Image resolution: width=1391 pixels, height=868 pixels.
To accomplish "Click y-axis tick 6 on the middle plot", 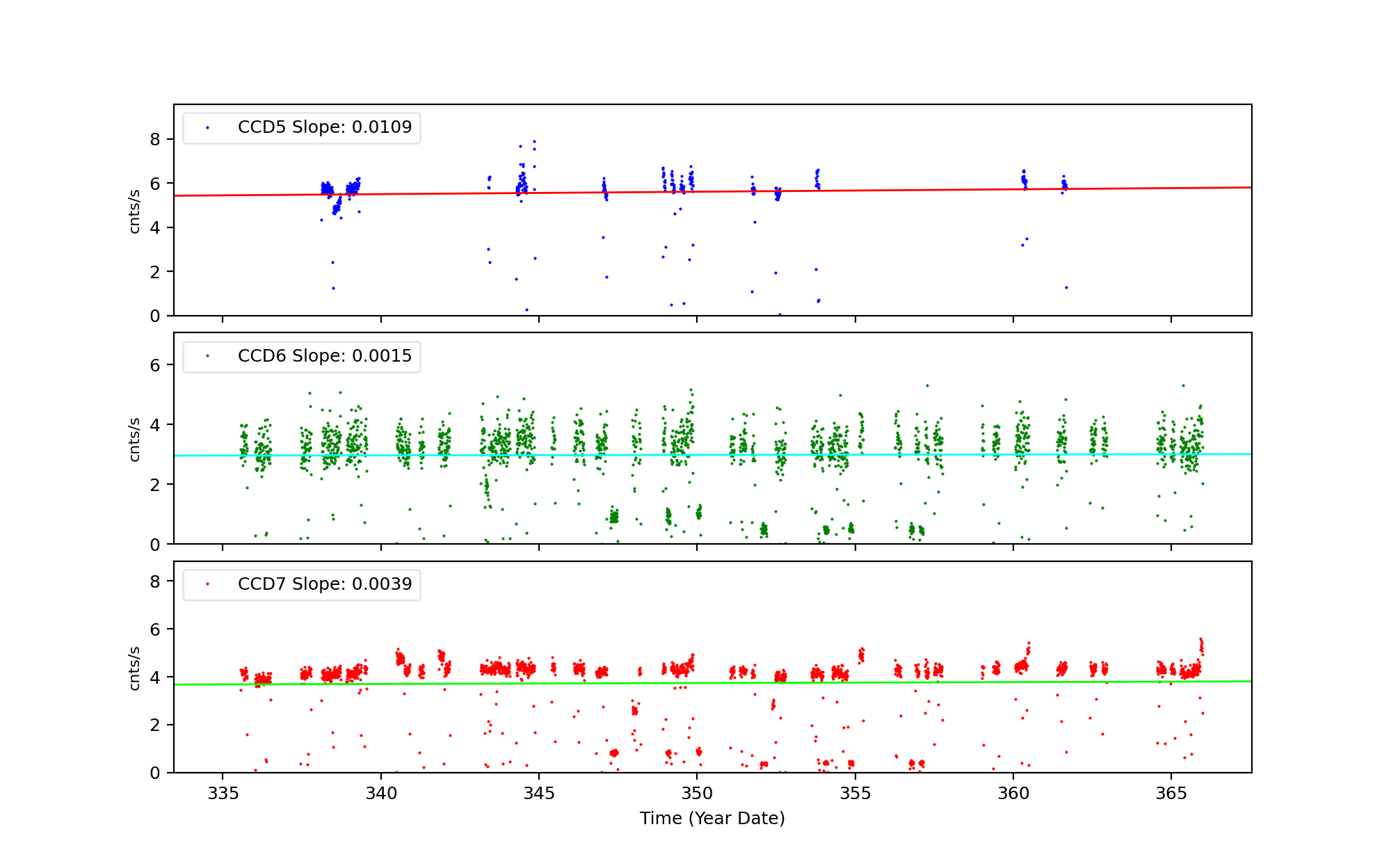I will pos(154,366).
